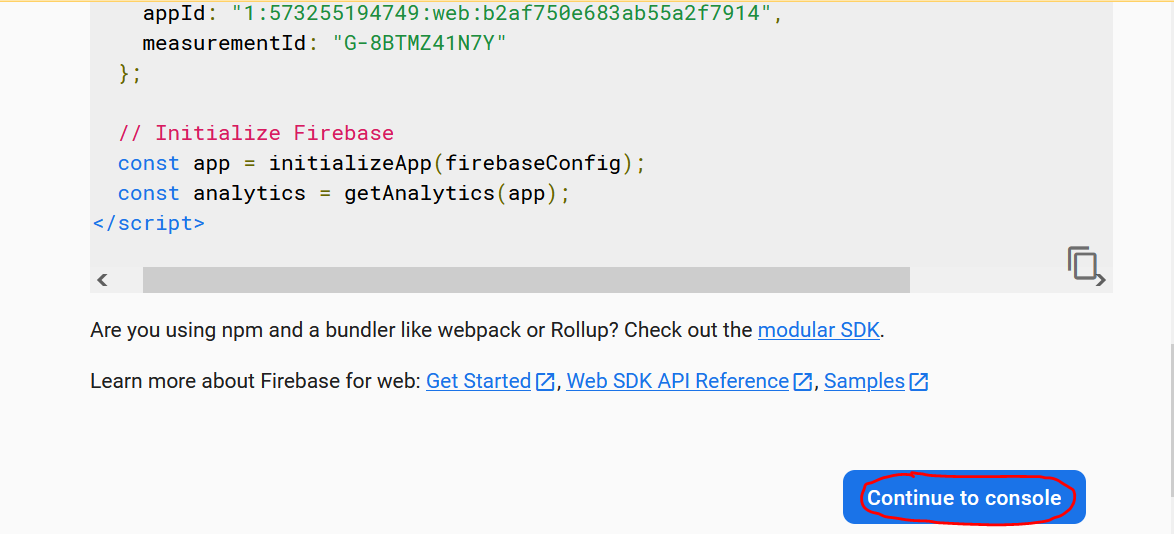Click the Initialize Firebase comment line
1174x534 pixels.
[256, 133]
